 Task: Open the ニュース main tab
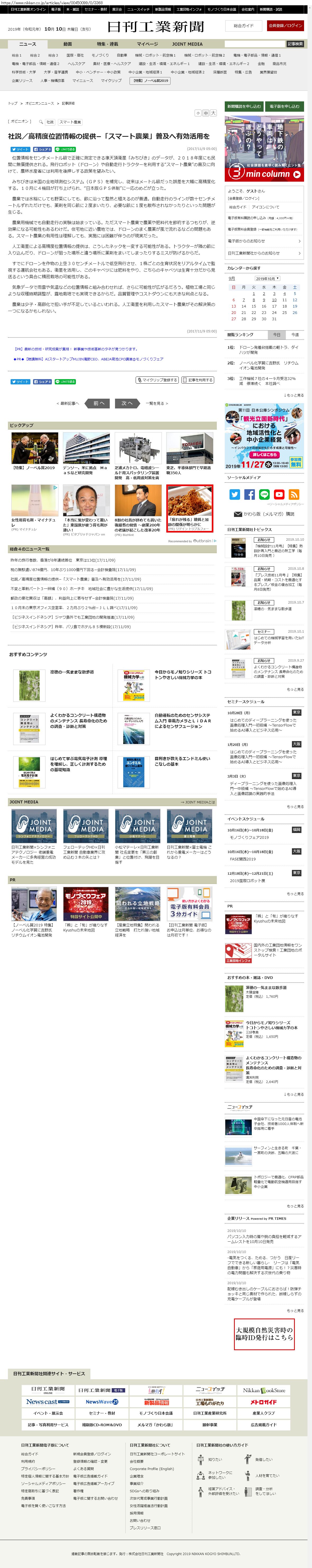[27, 44]
